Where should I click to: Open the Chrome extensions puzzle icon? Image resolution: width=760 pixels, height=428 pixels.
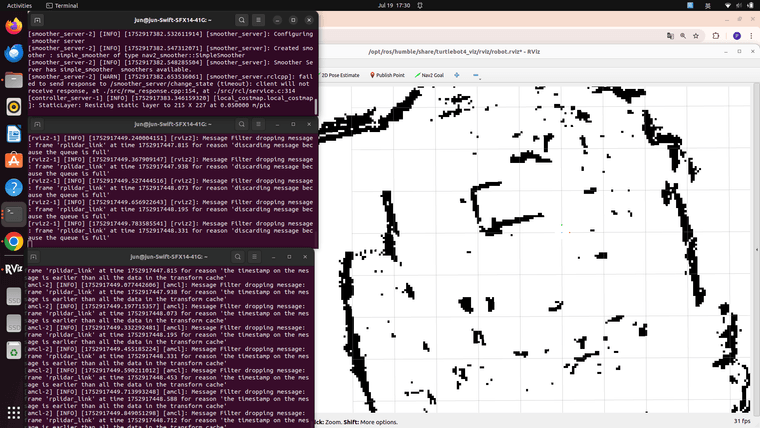[716, 36]
